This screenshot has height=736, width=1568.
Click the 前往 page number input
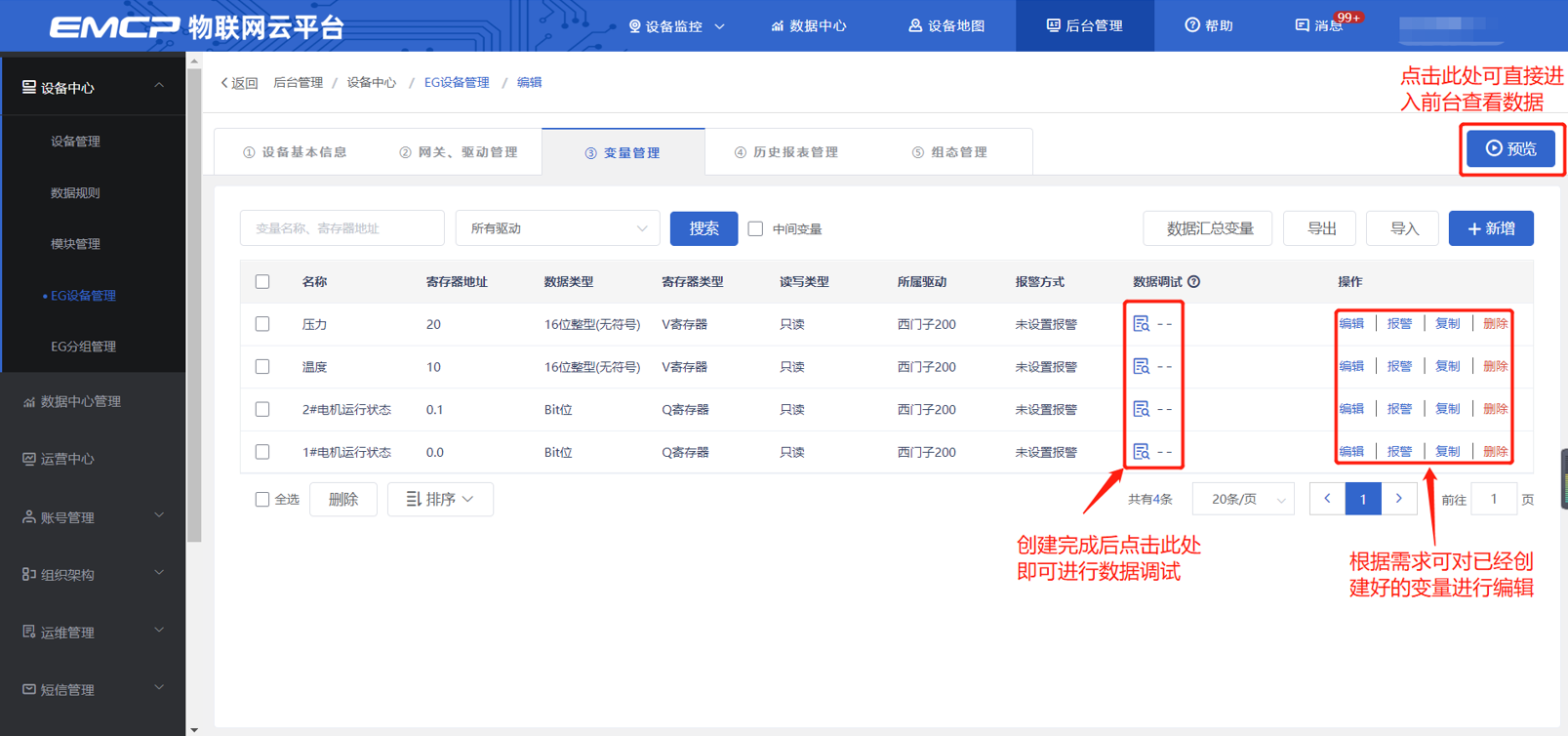[x=1494, y=499]
